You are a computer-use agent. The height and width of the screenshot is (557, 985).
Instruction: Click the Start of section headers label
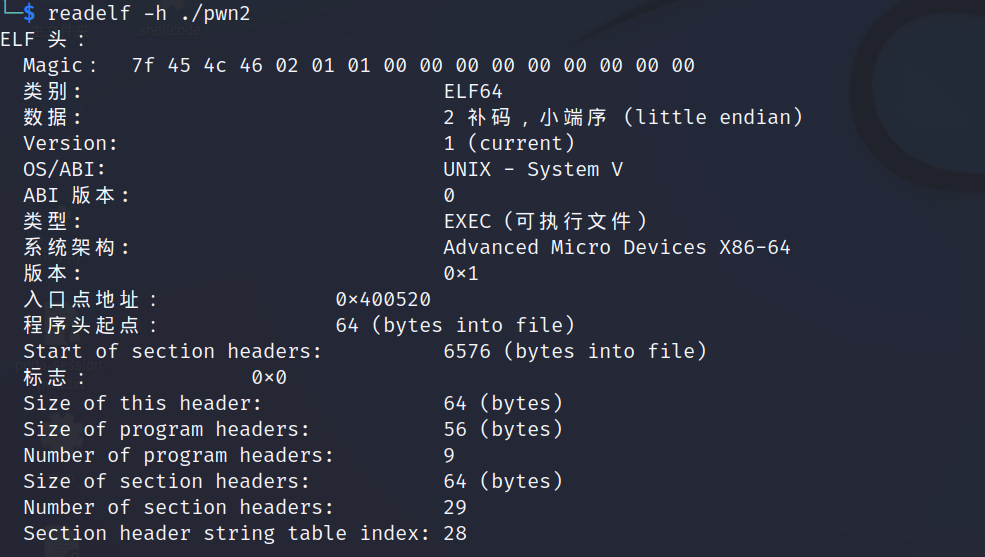pyautogui.click(x=172, y=351)
